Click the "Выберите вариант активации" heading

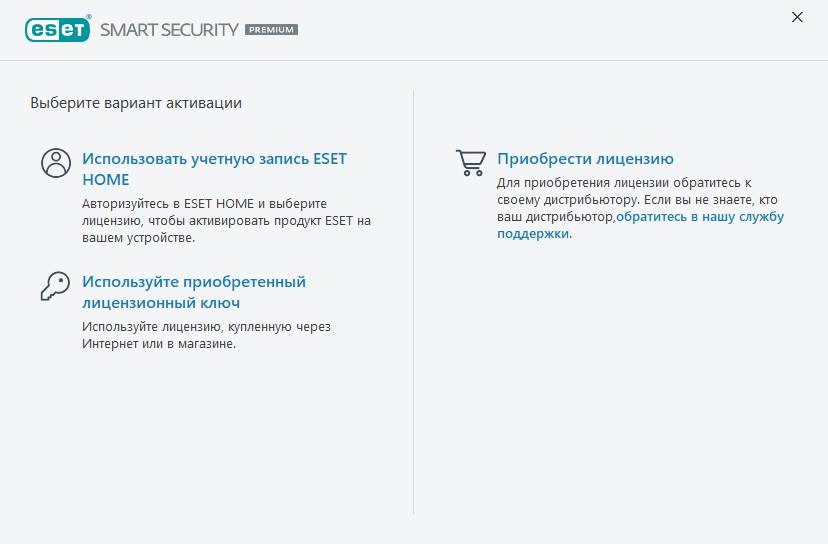136,103
